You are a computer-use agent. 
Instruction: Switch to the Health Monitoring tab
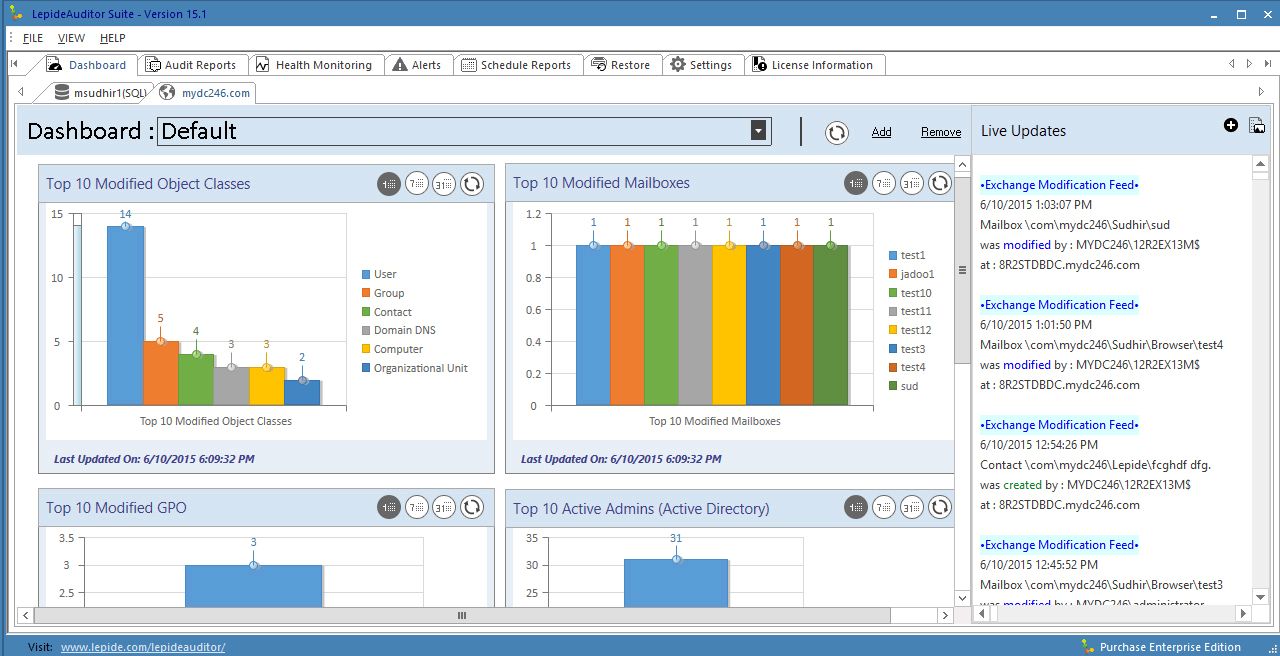(314, 65)
